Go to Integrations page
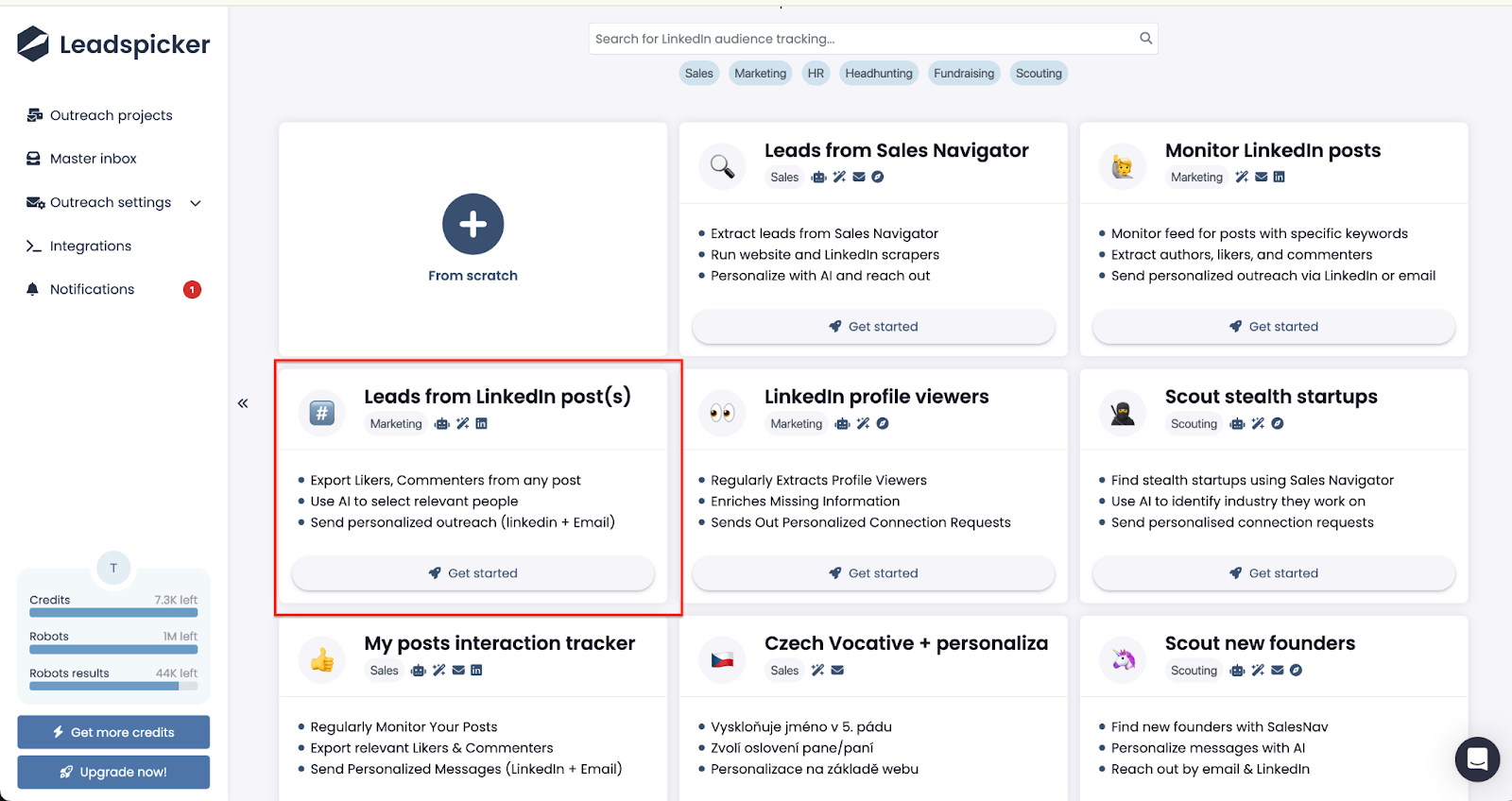1512x801 pixels. coord(79,246)
